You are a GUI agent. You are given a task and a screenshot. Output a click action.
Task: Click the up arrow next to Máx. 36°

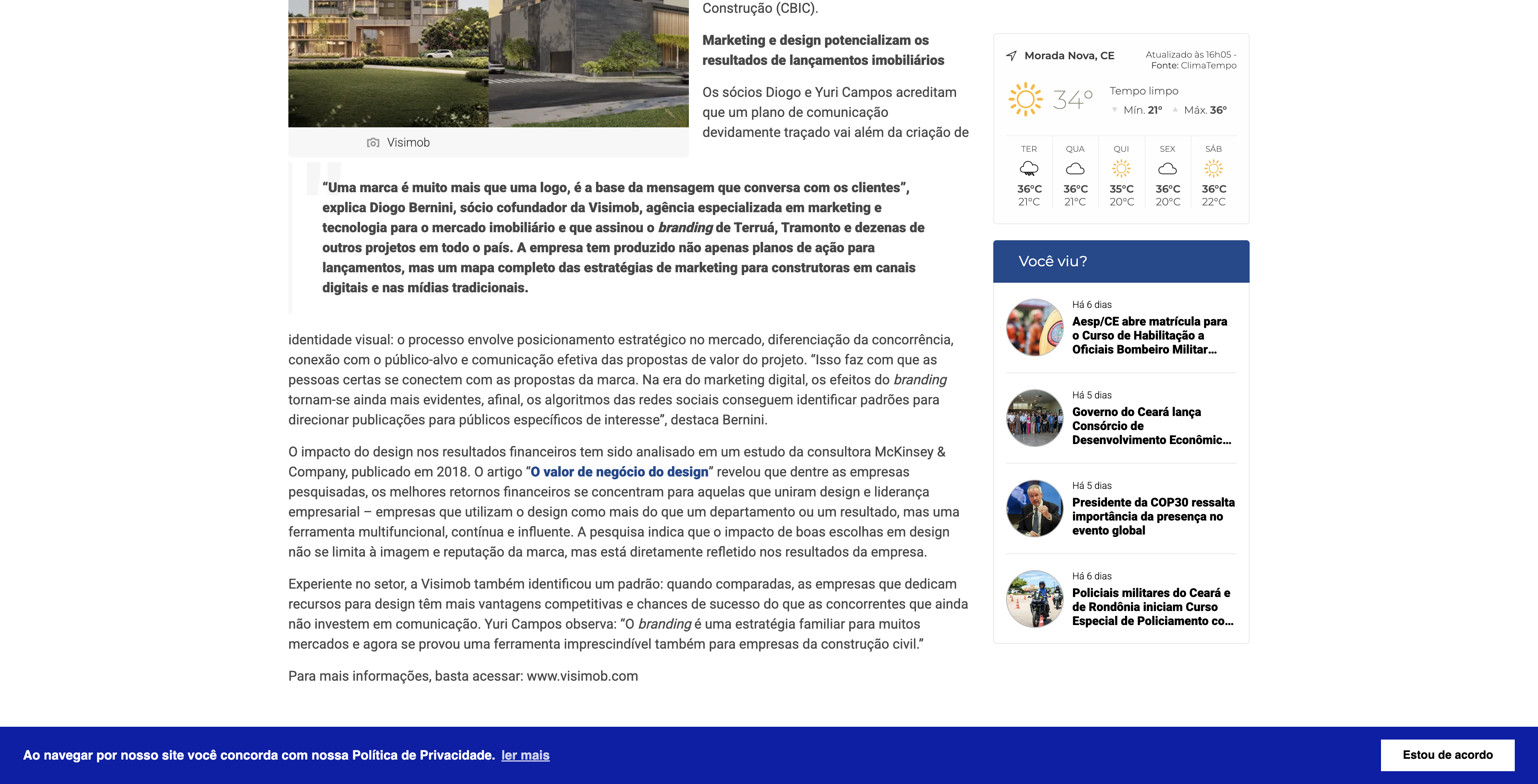(x=1175, y=110)
